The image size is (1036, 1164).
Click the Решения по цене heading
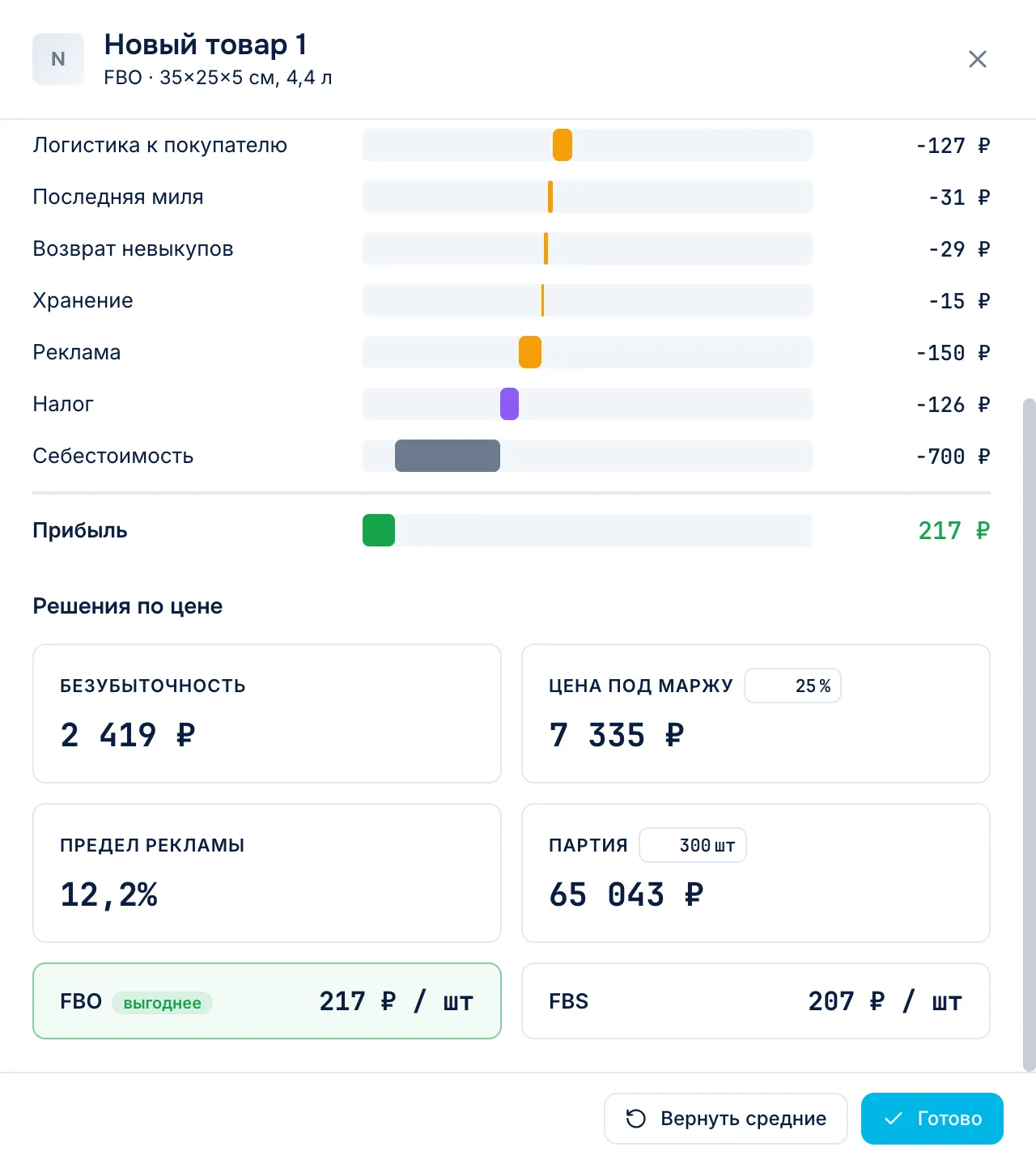click(x=128, y=606)
